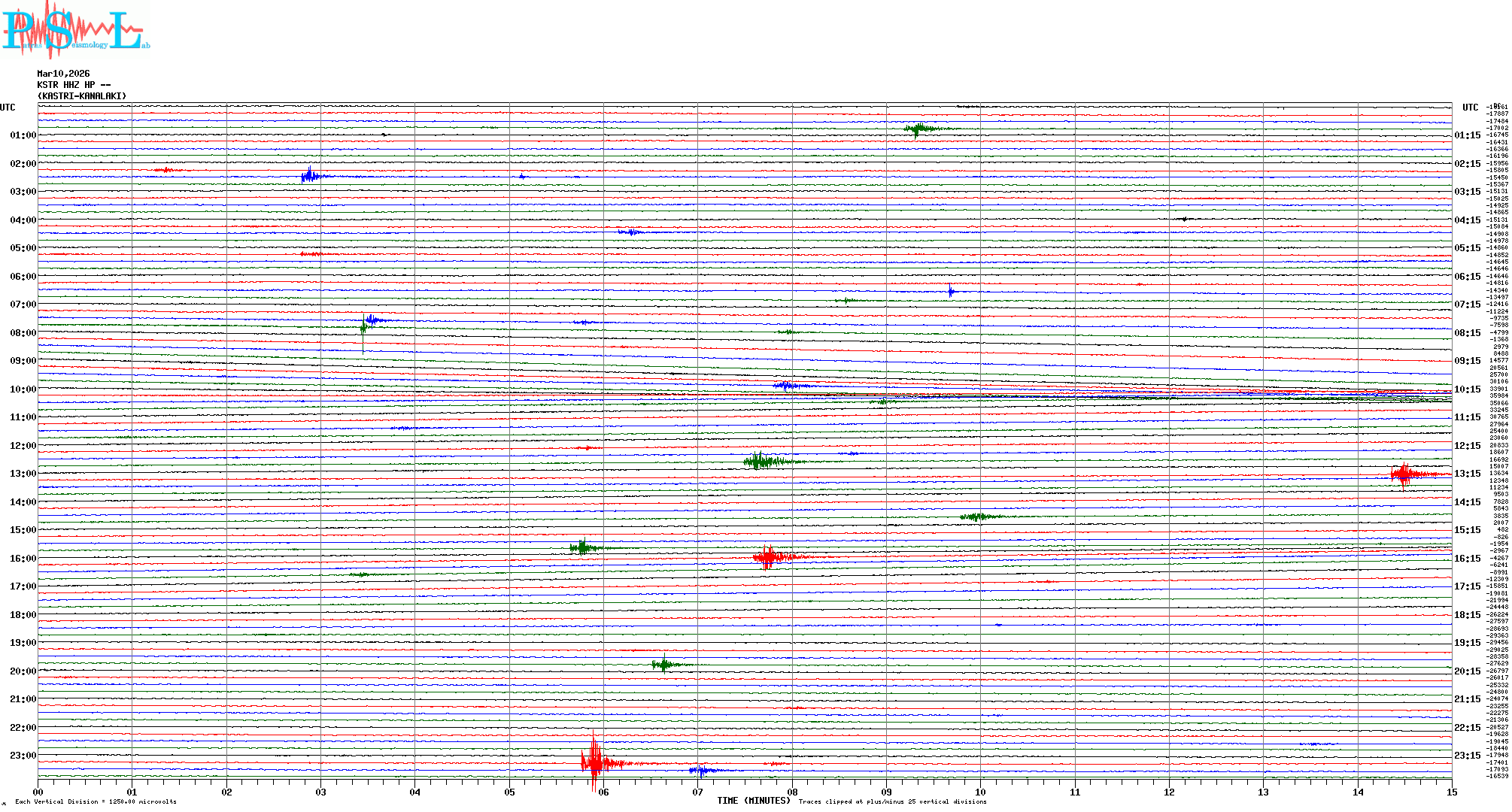This screenshot has height=812, width=1512.
Task: Click the red seismic burst on 13:00 trace
Action: click(x=1404, y=474)
